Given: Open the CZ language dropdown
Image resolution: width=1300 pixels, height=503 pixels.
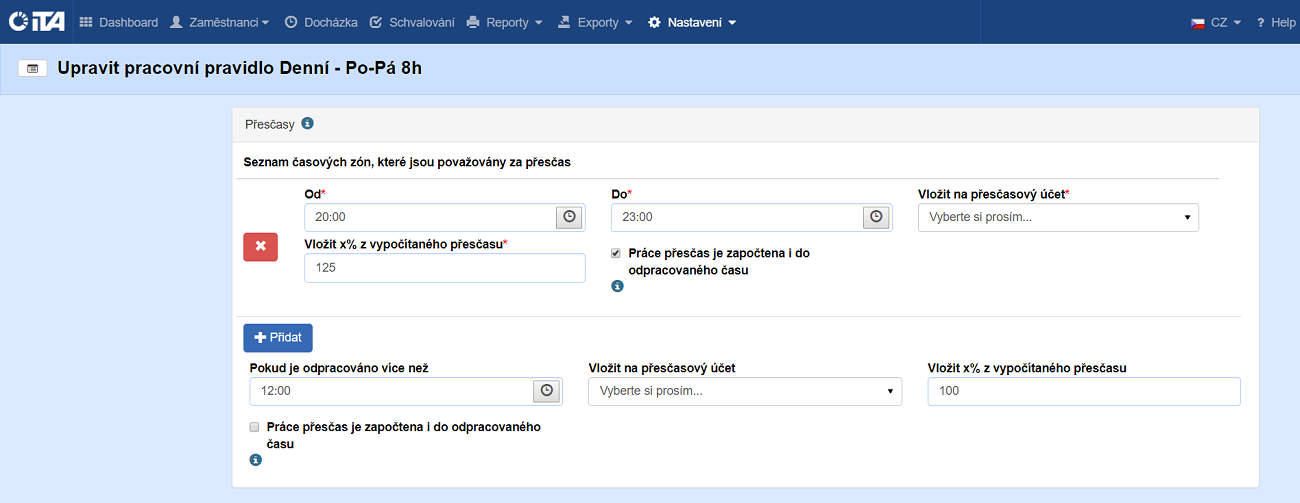Looking at the screenshot, I should coord(1216,22).
